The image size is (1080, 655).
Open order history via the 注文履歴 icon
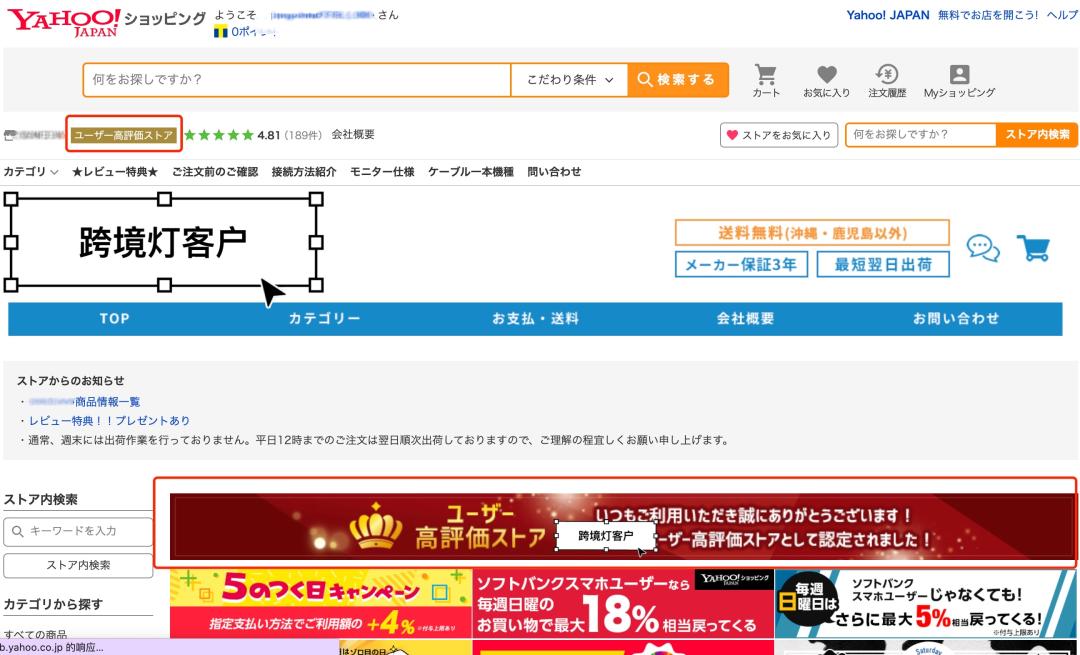(x=888, y=80)
